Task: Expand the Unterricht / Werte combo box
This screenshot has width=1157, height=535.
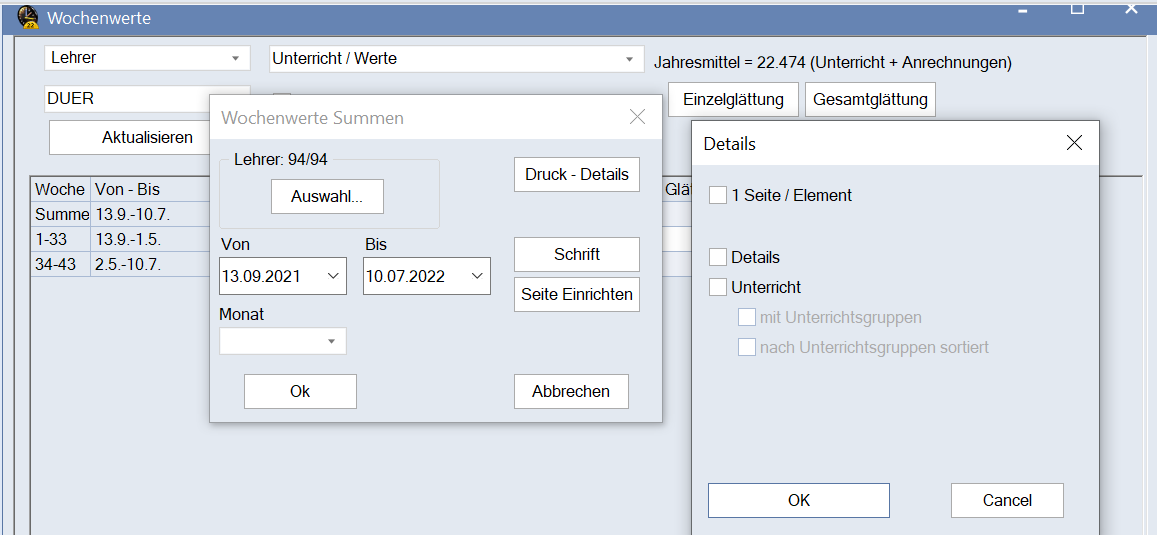Action: 629,59
